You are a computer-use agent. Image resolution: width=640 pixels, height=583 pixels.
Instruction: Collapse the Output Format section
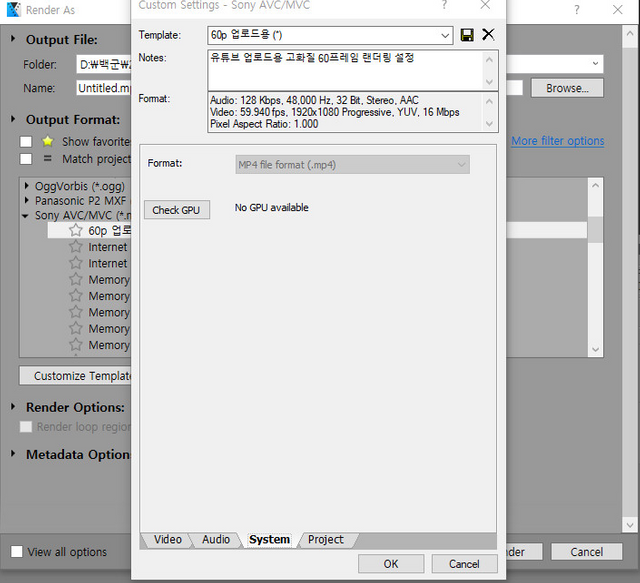click(13, 119)
